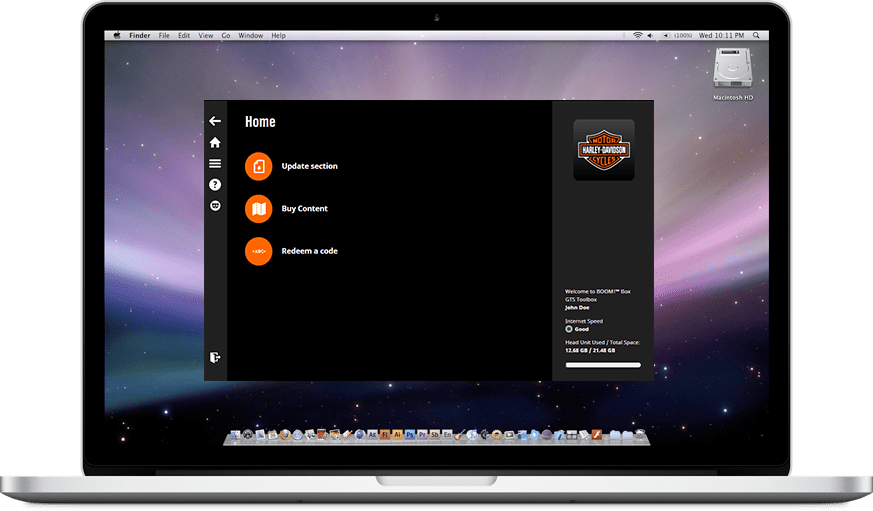Launch After Effects (Ae) from the dock
Image resolution: width=873 pixels, height=511 pixels.
372,434
